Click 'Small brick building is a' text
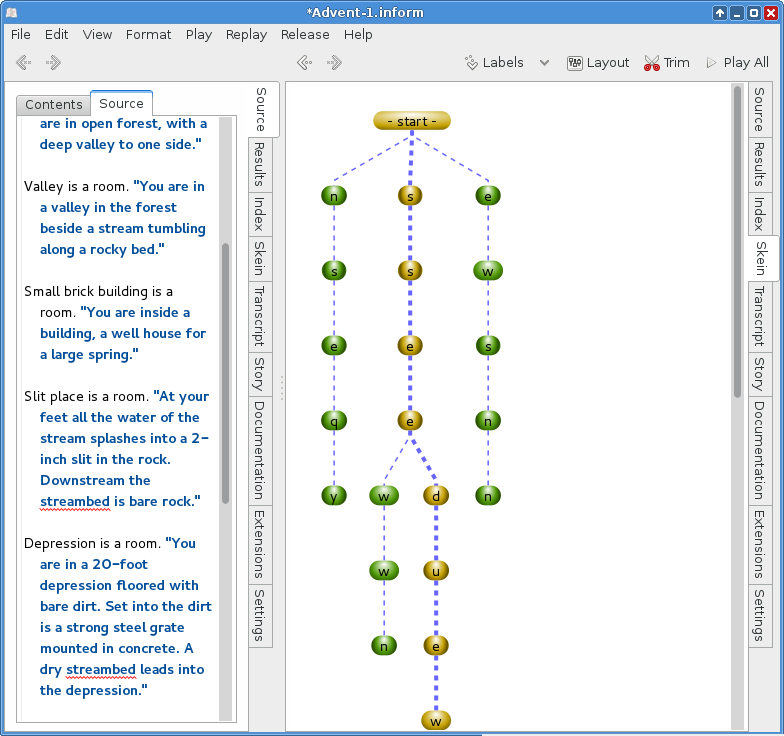The width and height of the screenshot is (784, 736). tap(98, 292)
